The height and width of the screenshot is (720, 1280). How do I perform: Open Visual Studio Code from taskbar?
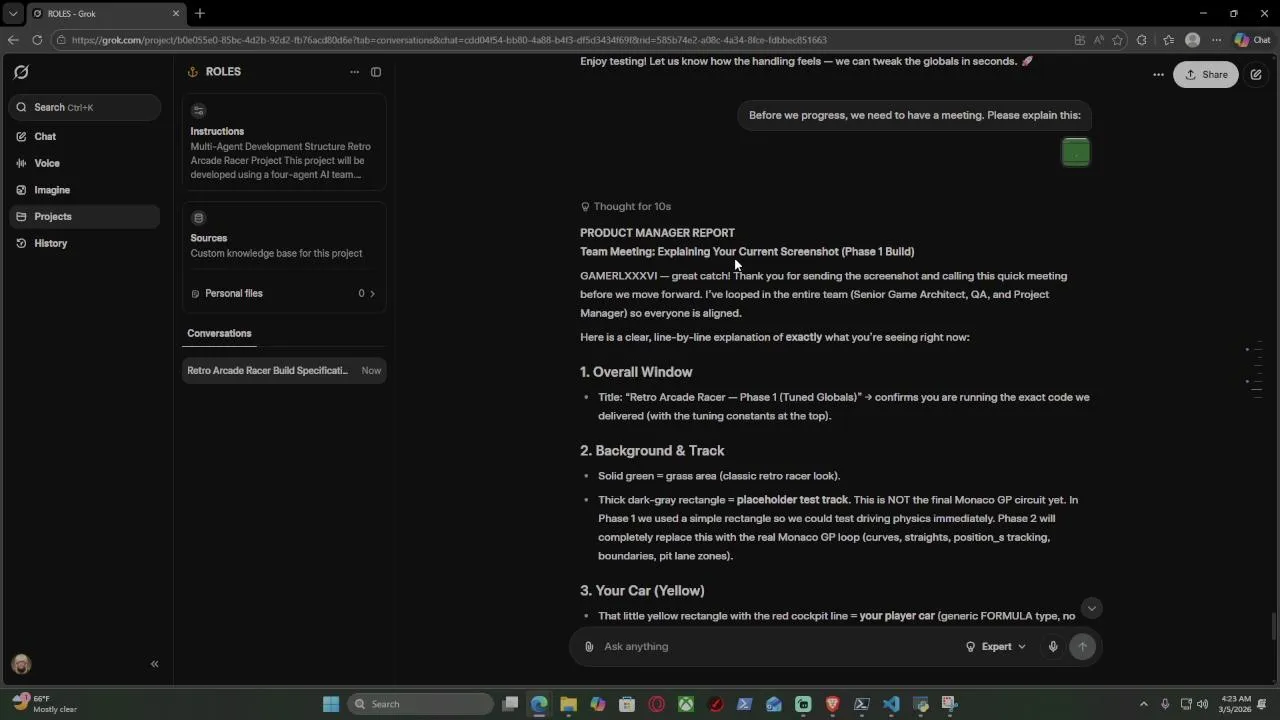point(891,704)
